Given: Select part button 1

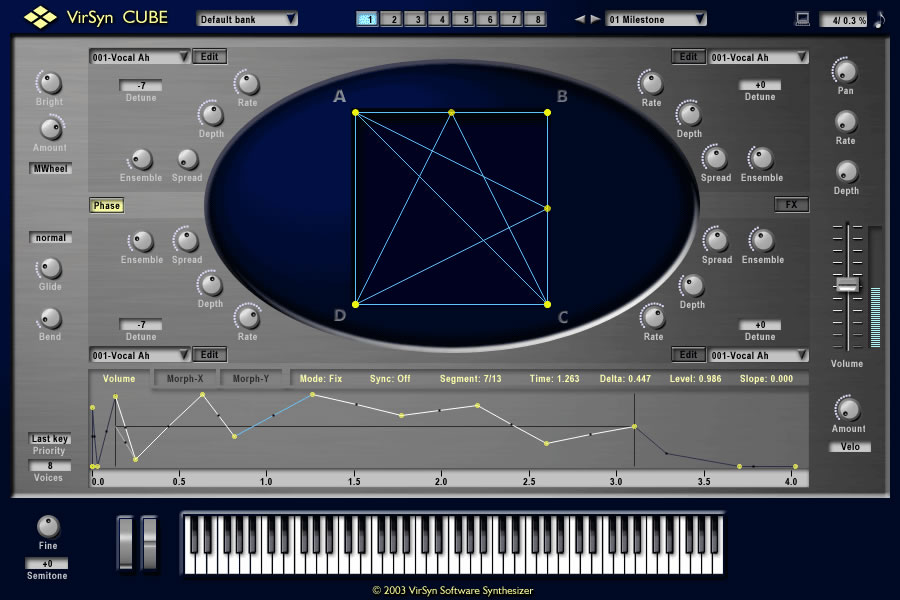Looking at the screenshot, I should point(367,19).
